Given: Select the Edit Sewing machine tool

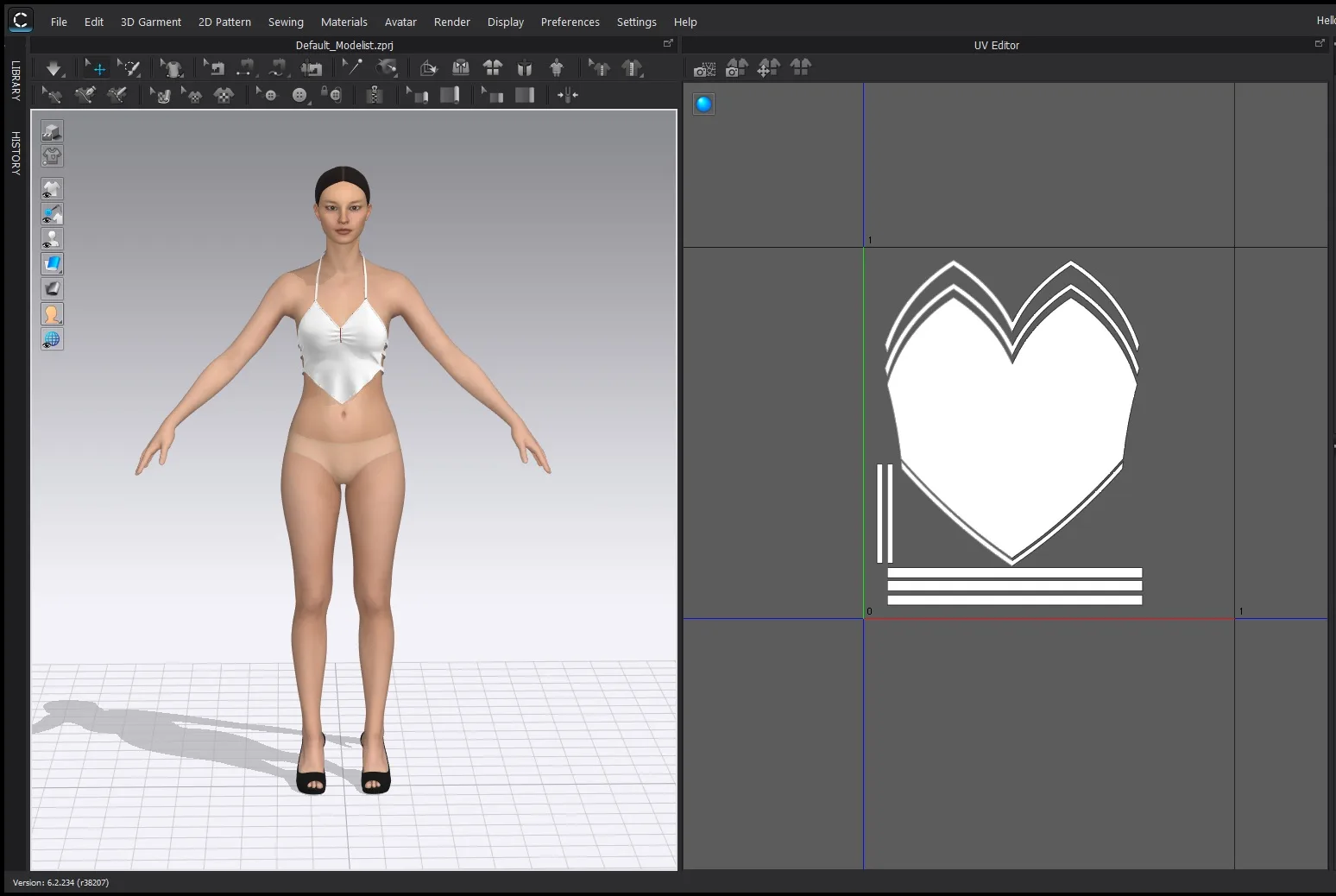Looking at the screenshot, I should (x=214, y=68).
